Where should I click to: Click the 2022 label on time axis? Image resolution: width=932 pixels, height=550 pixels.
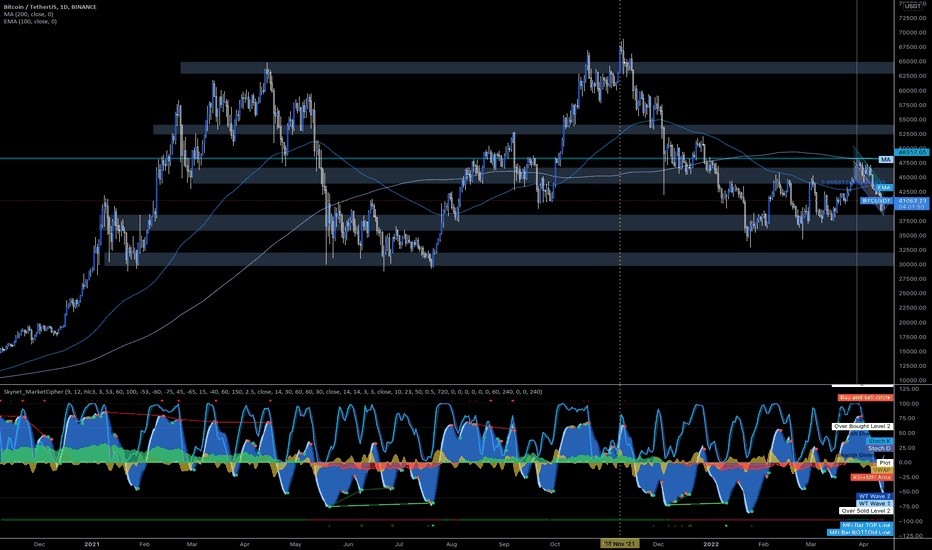pyautogui.click(x=711, y=544)
